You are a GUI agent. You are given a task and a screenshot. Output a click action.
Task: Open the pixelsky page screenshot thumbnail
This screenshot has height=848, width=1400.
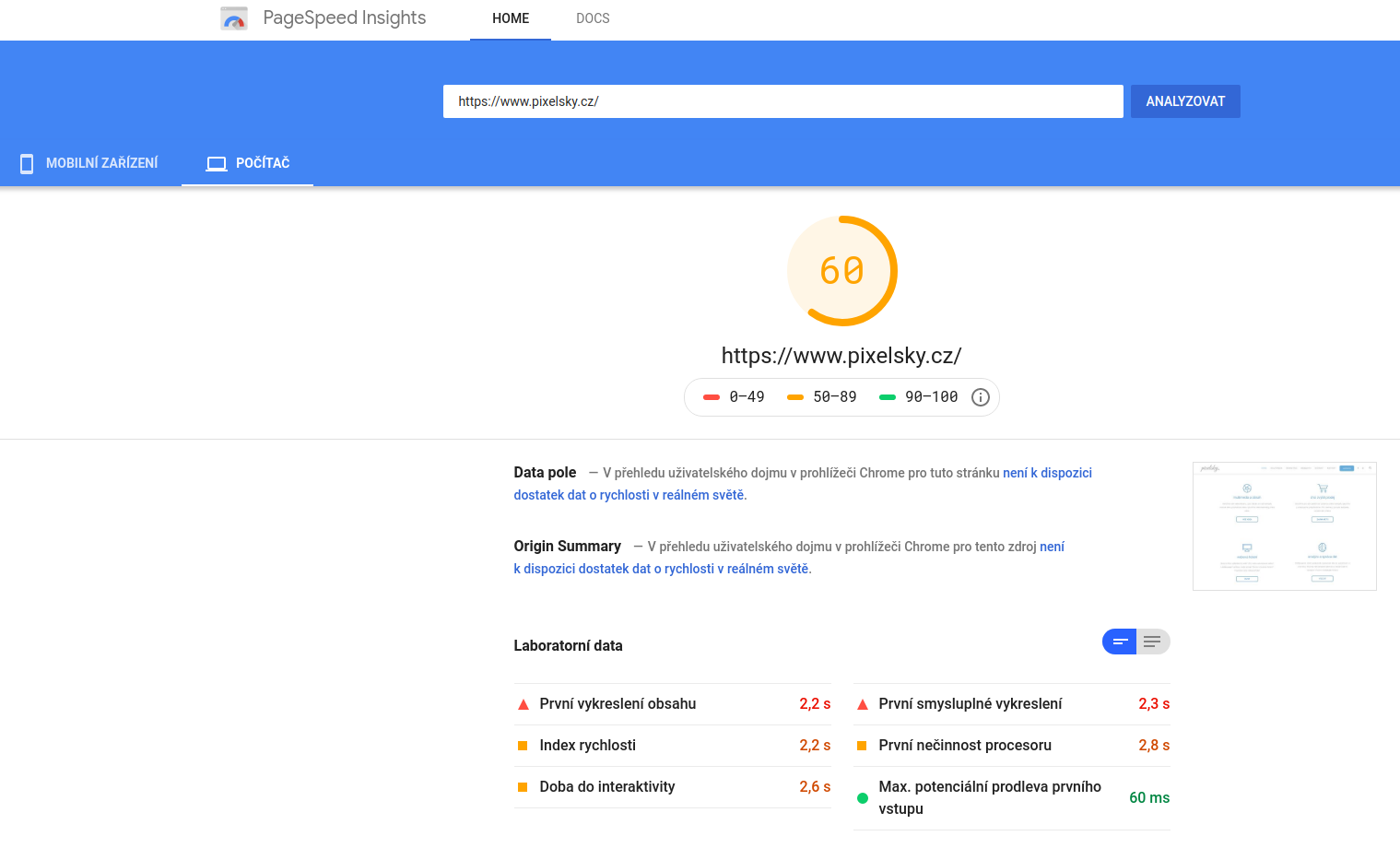[1285, 526]
